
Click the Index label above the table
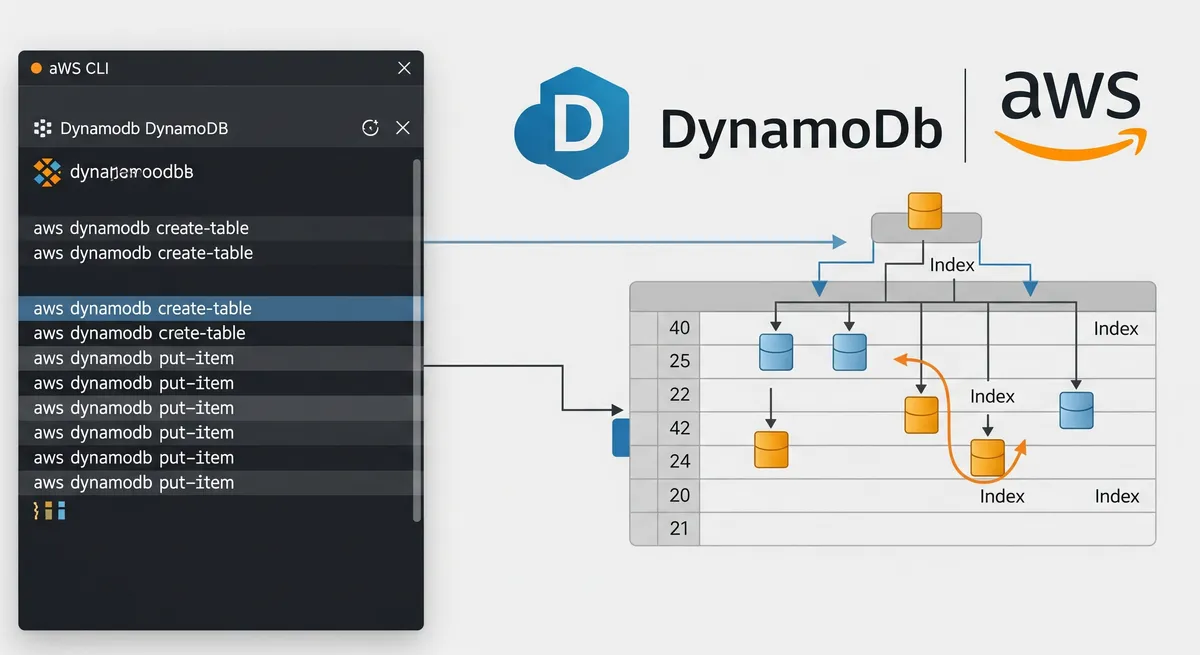pyautogui.click(x=952, y=265)
